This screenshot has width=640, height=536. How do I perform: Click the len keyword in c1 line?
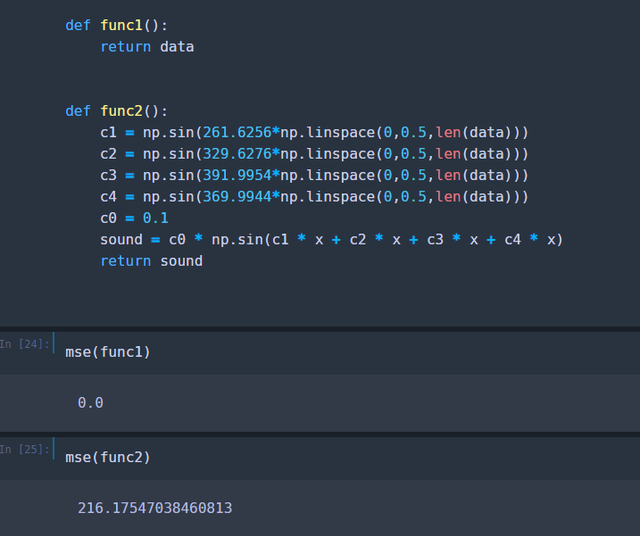448,132
